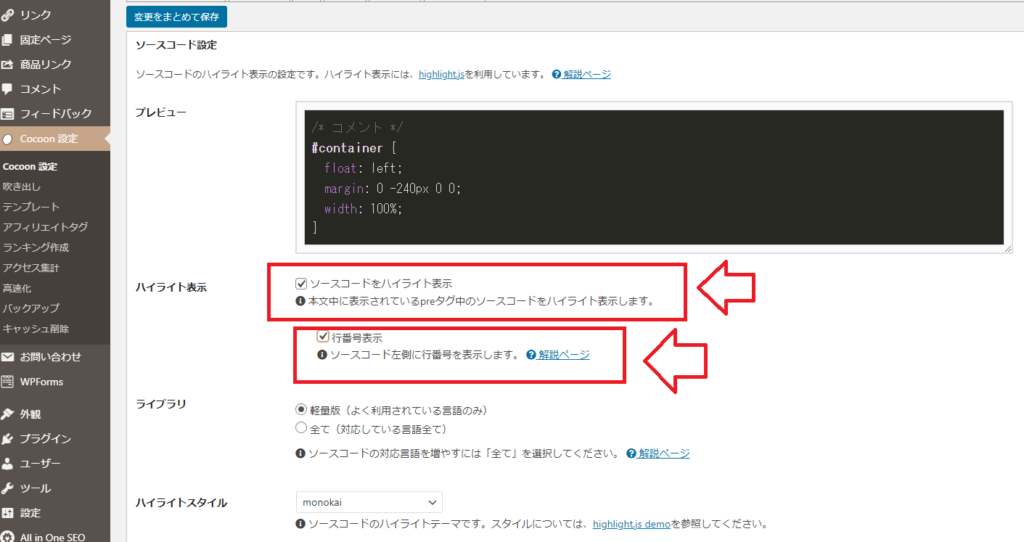1024x542 pixels.
Task: Follow the highlight.js link in description
Action: (441, 74)
